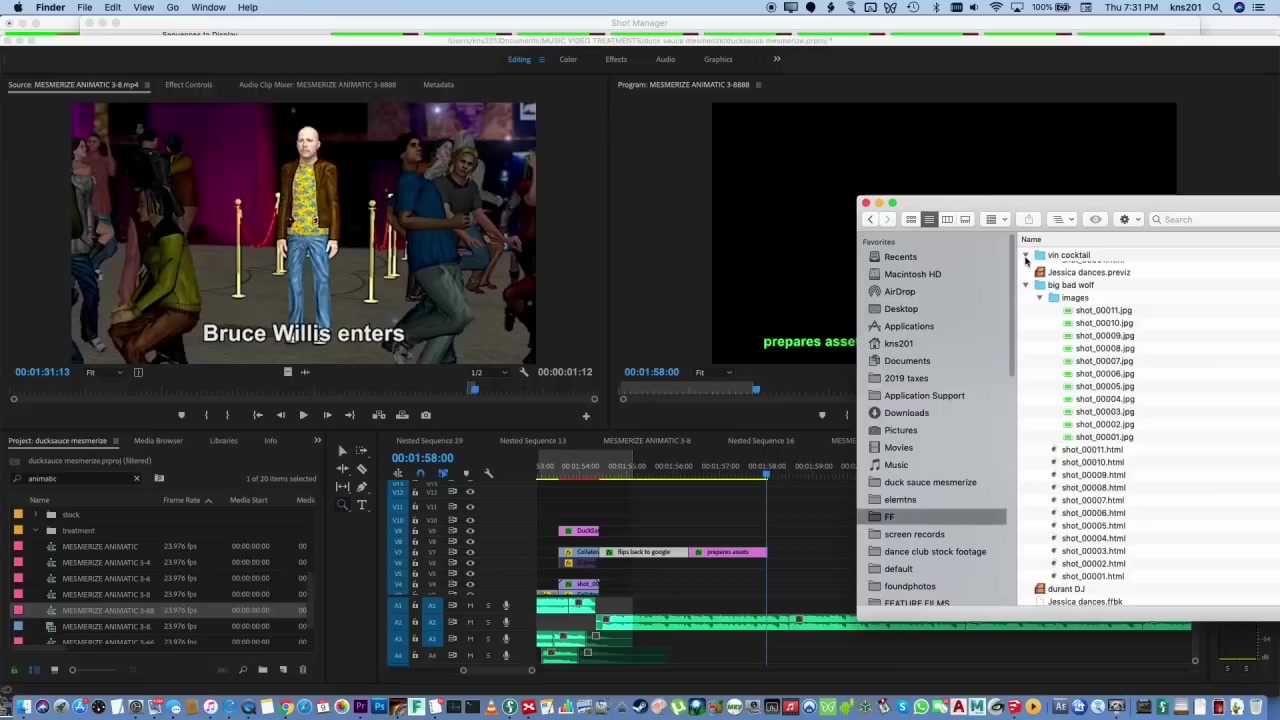Select the Selection arrow tool in Premiere
The height and width of the screenshot is (720, 1280).
[x=342, y=451]
